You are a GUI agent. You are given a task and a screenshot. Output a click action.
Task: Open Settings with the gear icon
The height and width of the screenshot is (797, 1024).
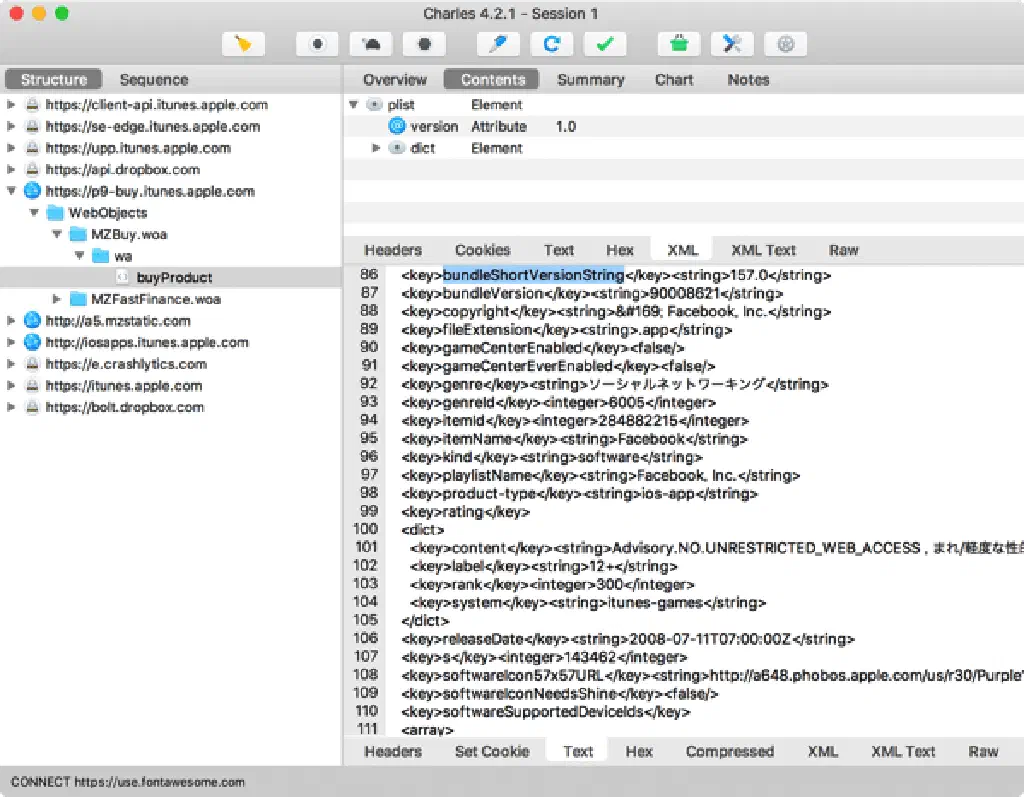click(x=785, y=44)
